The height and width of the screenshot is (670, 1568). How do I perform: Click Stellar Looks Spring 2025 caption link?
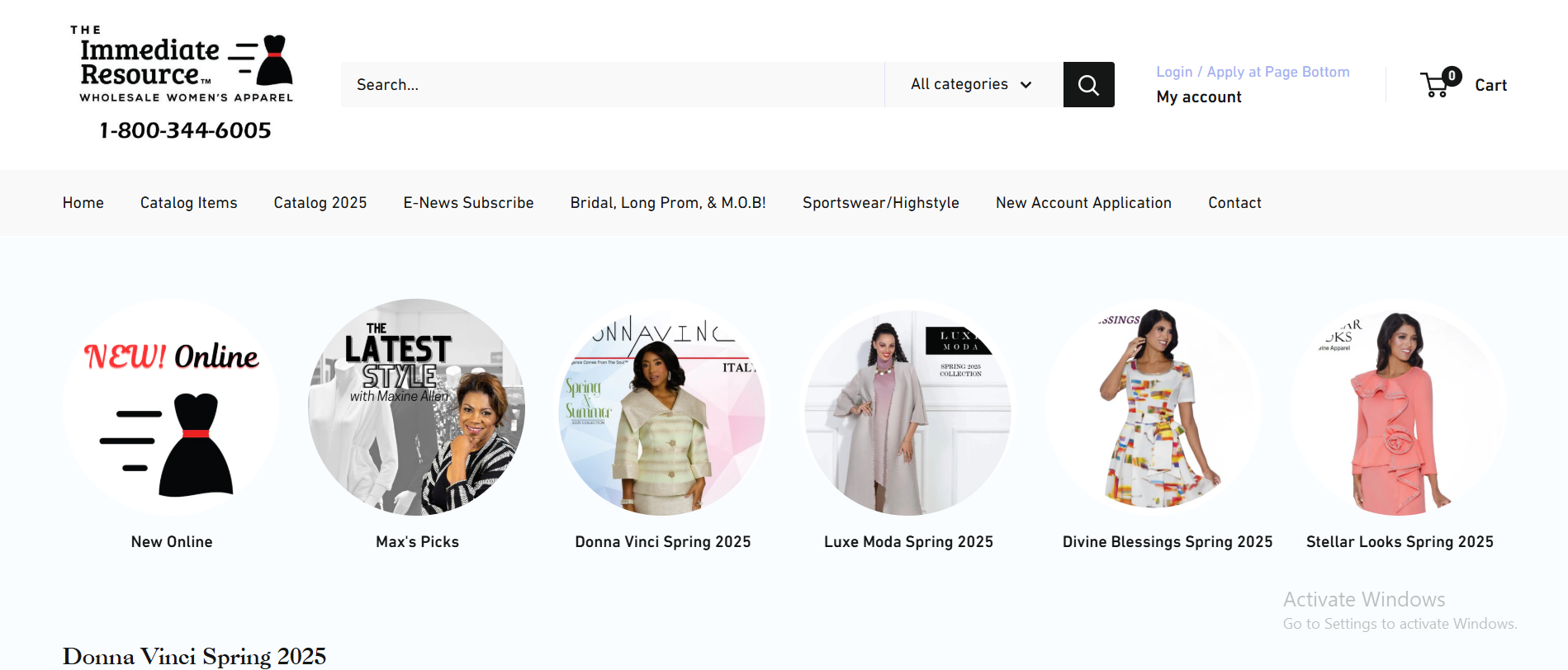[x=1400, y=542]
